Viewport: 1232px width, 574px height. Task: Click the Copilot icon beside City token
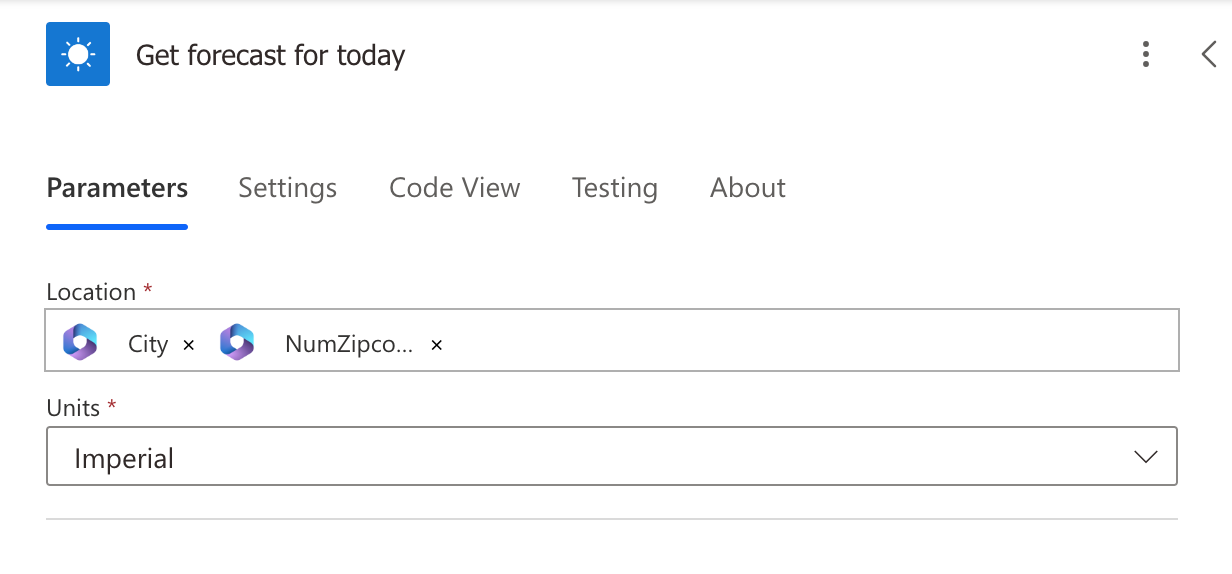pyautogui.click(x=80, y=343)
